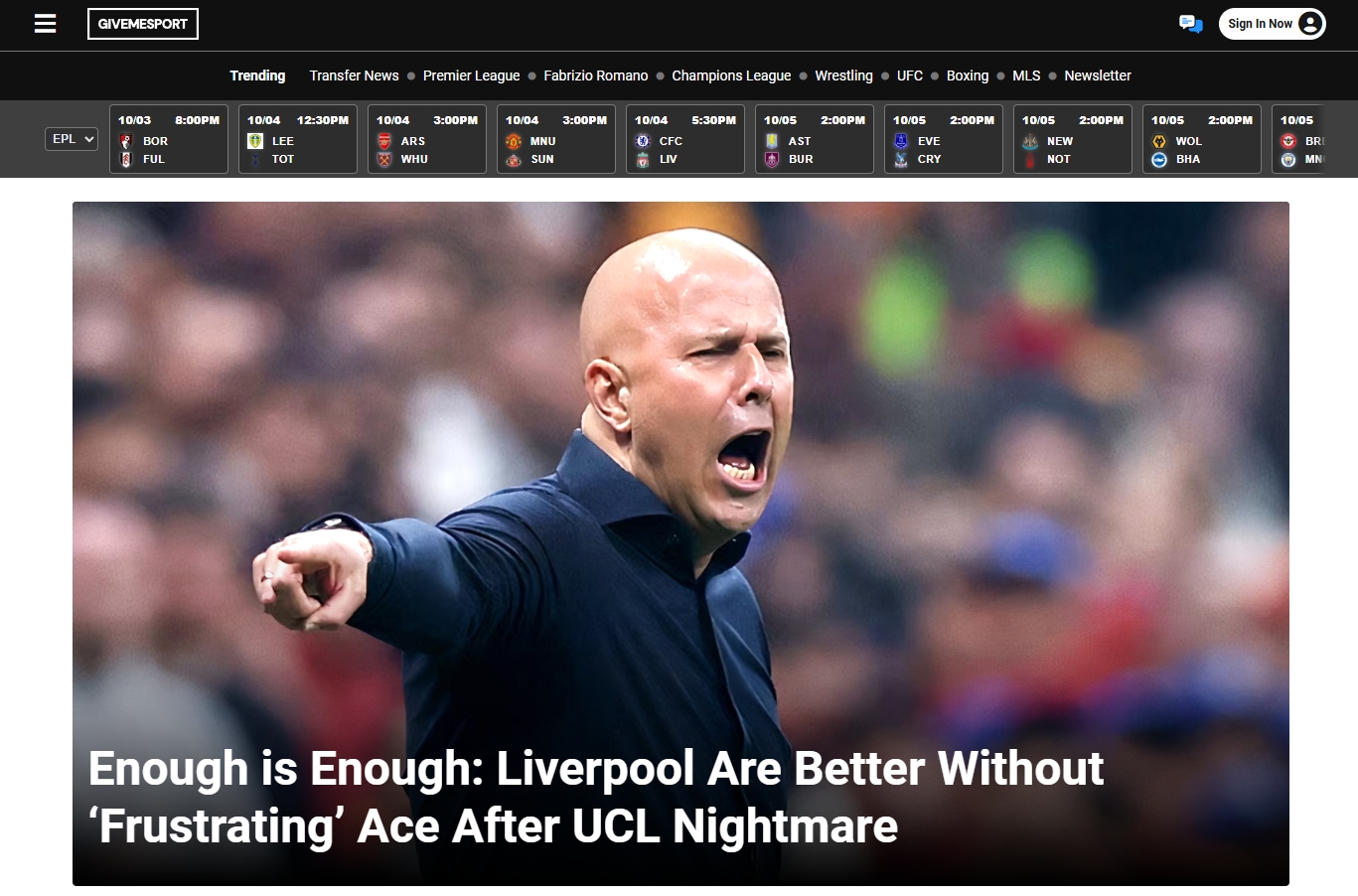This screenshot has height=896, width=1358.
Task: Expand the EPL league dropdown
Action: pyautogui.click(x=72, y=139)
